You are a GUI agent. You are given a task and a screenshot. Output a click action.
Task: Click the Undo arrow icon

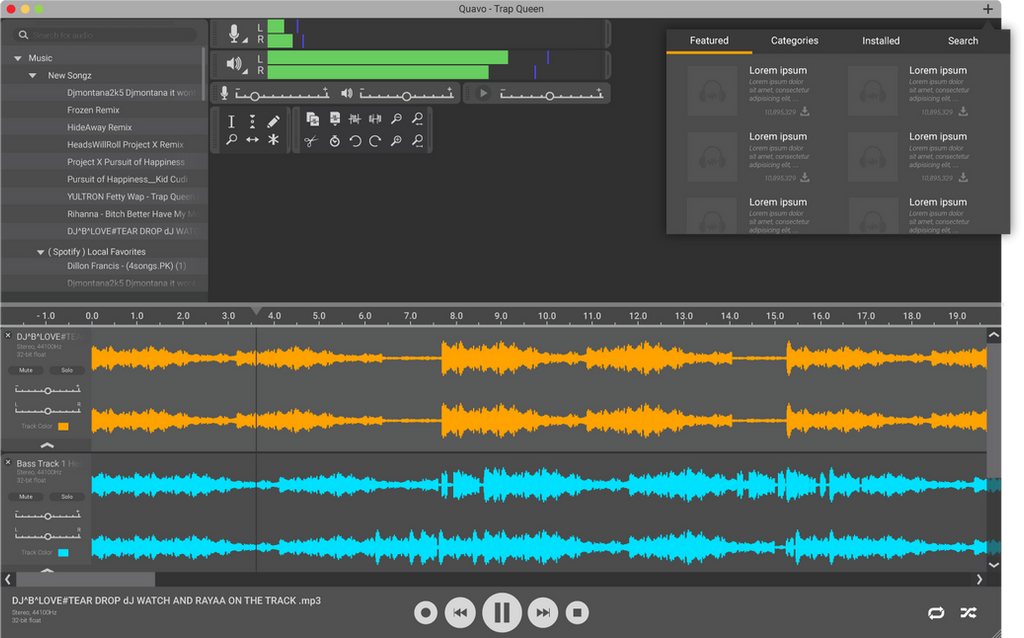[x=355, y=141]
